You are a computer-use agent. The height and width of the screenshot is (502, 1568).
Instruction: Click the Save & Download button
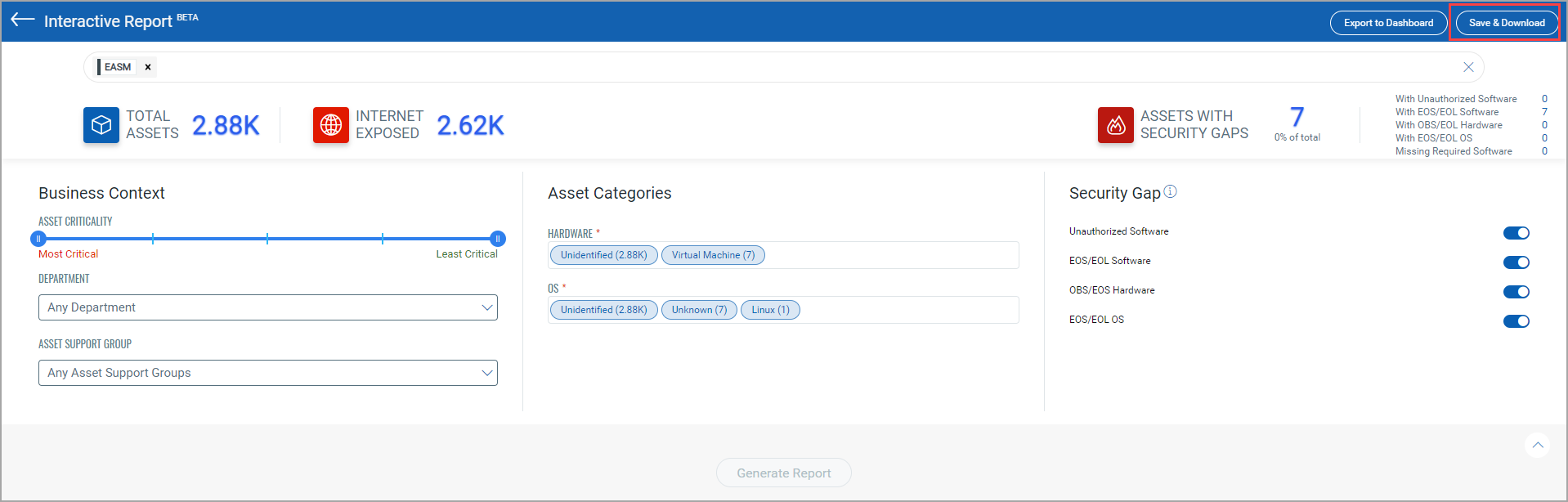(x=1507, y=23)
